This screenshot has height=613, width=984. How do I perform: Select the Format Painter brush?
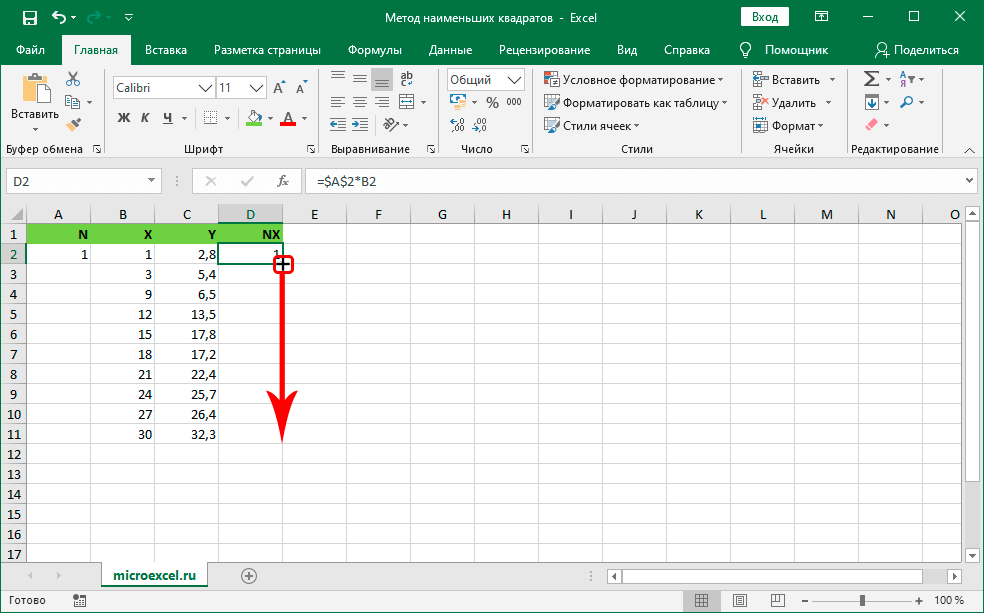73,123
